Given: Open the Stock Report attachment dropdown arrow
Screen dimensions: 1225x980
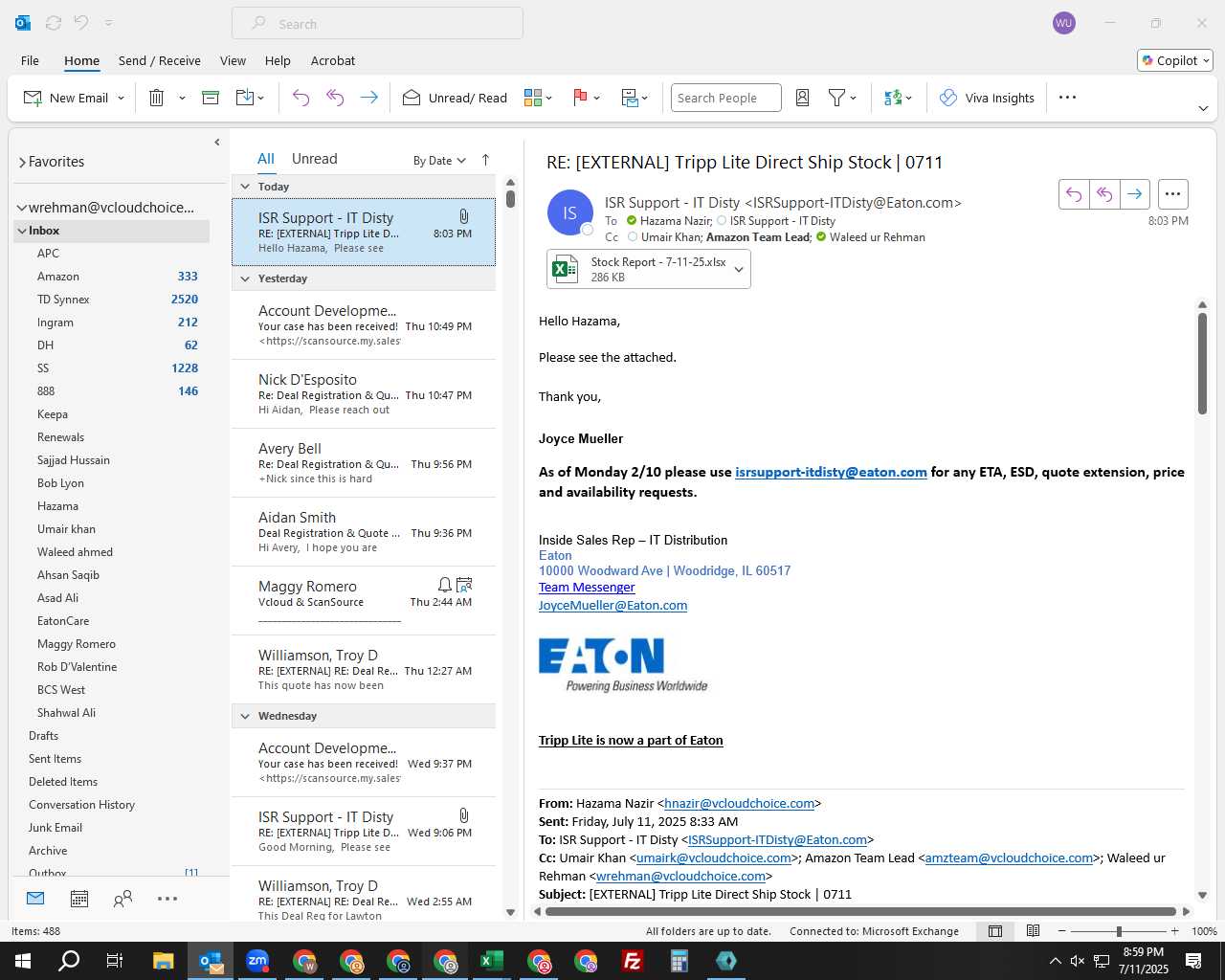Looking at the screenshot, I should coord(739,270).
